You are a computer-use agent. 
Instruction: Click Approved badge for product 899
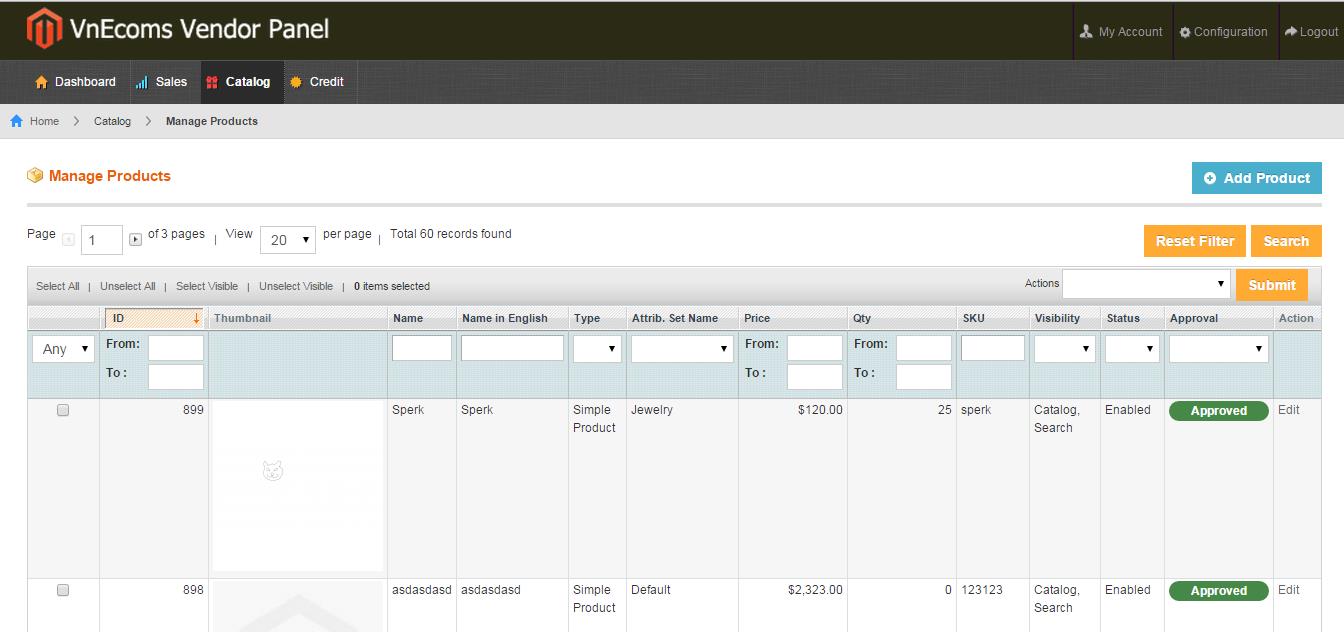[1218, 411]
